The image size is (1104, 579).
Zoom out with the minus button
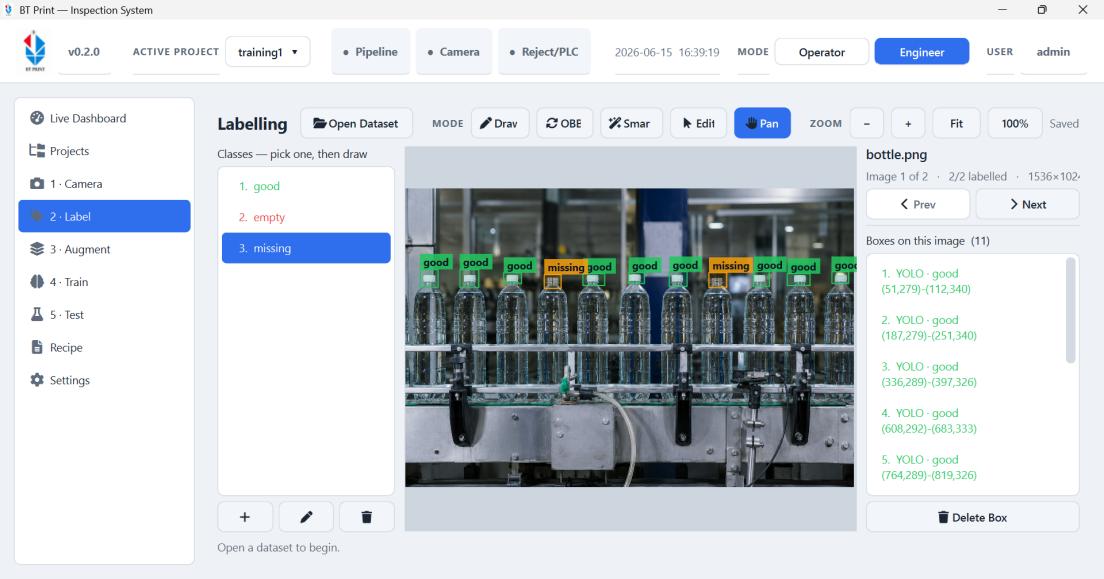867,123
